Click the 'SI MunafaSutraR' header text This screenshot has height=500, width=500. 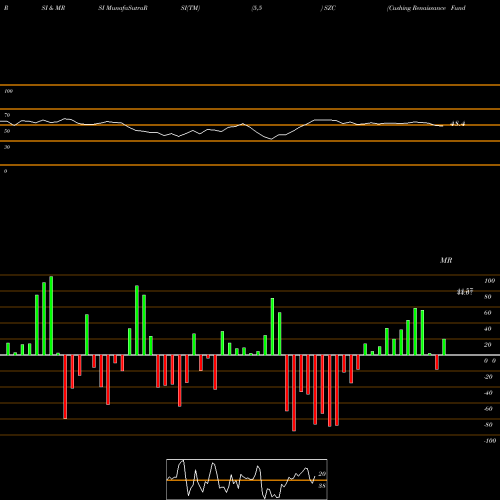coord(123,8)
